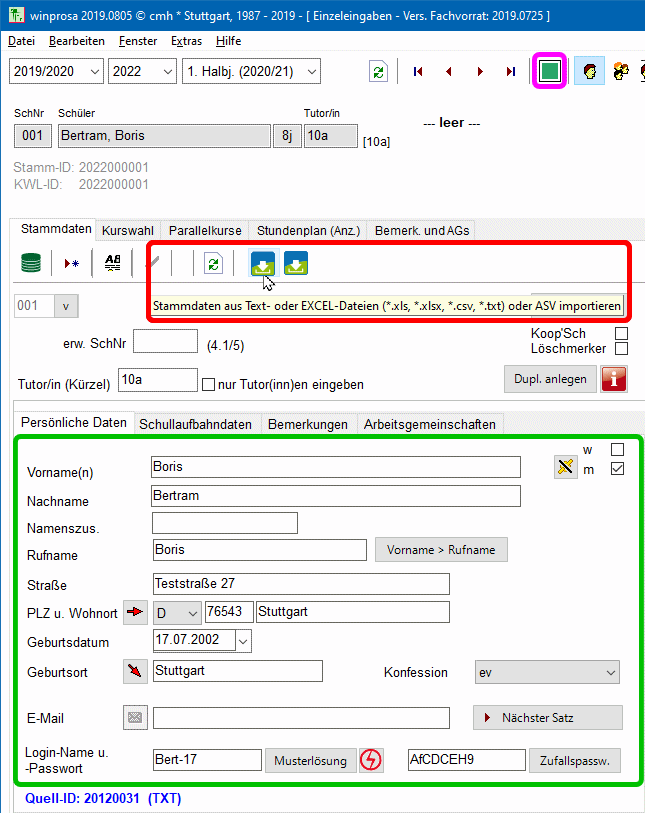Click the green database icon in Stammdaten toolbar

(x=32, y=263)
